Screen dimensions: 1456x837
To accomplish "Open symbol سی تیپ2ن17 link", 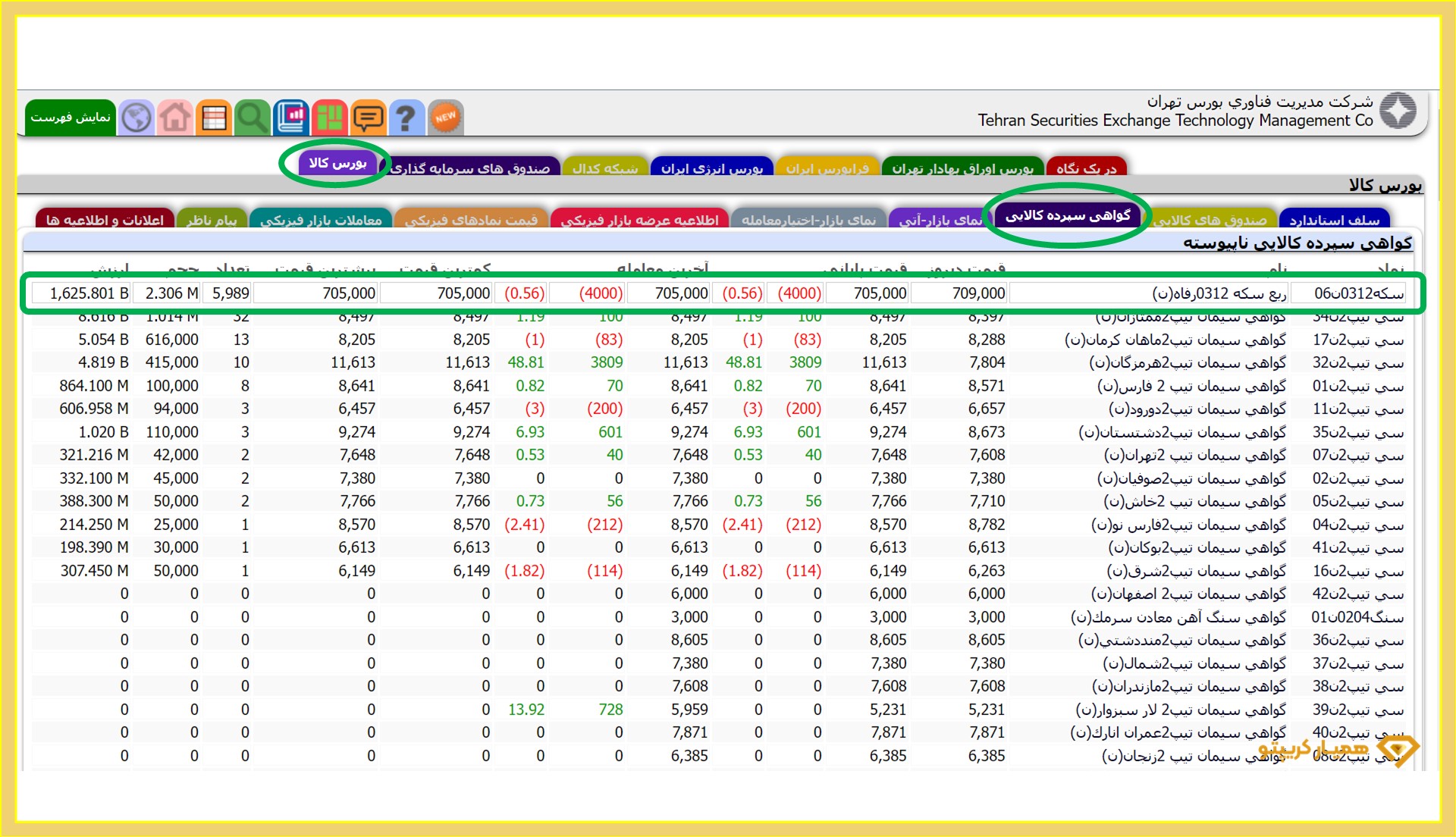I will (x=1358, y=340).
